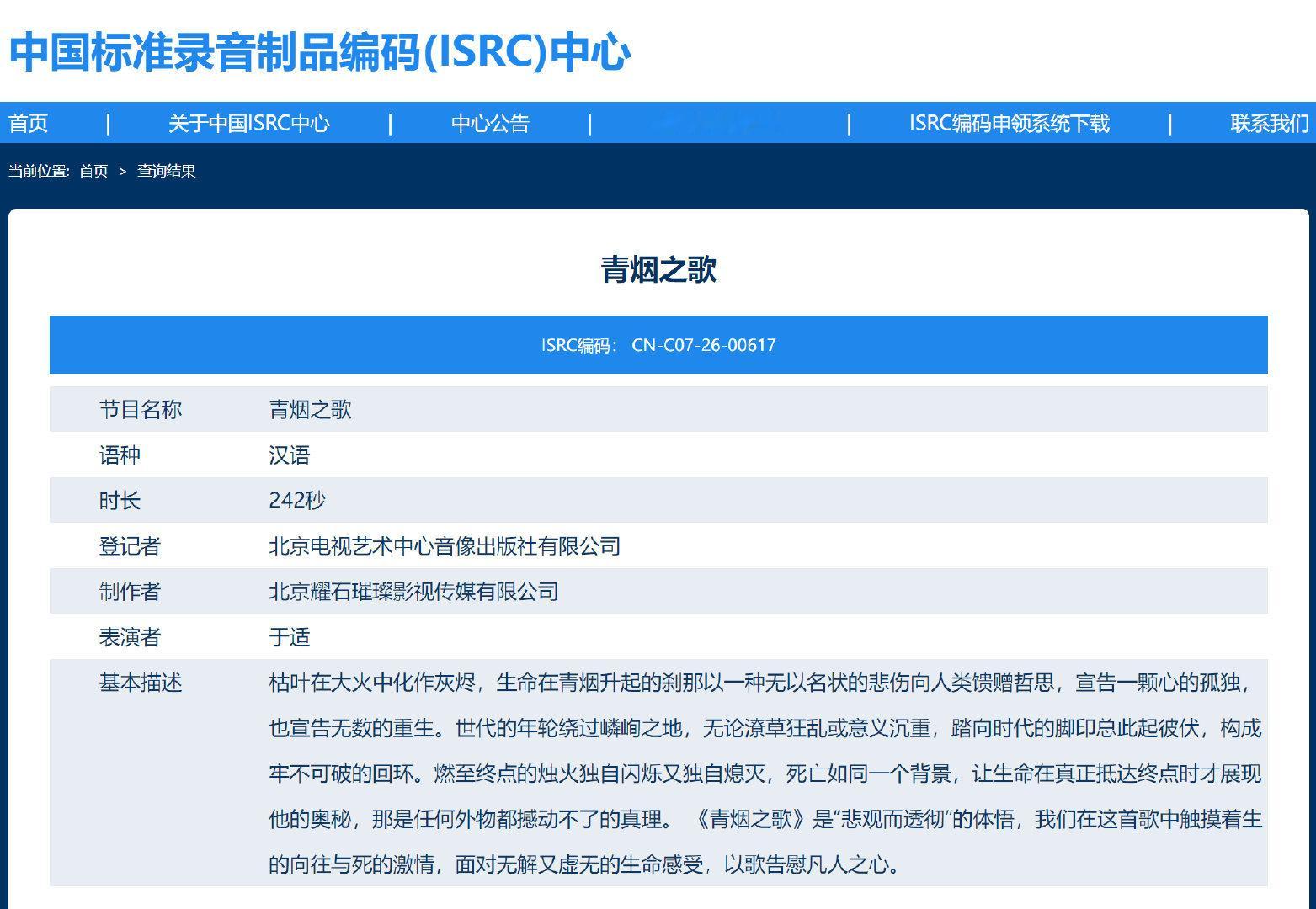Click the 节目名称 row label
1316x909 pixels.
tap(141, 410)
